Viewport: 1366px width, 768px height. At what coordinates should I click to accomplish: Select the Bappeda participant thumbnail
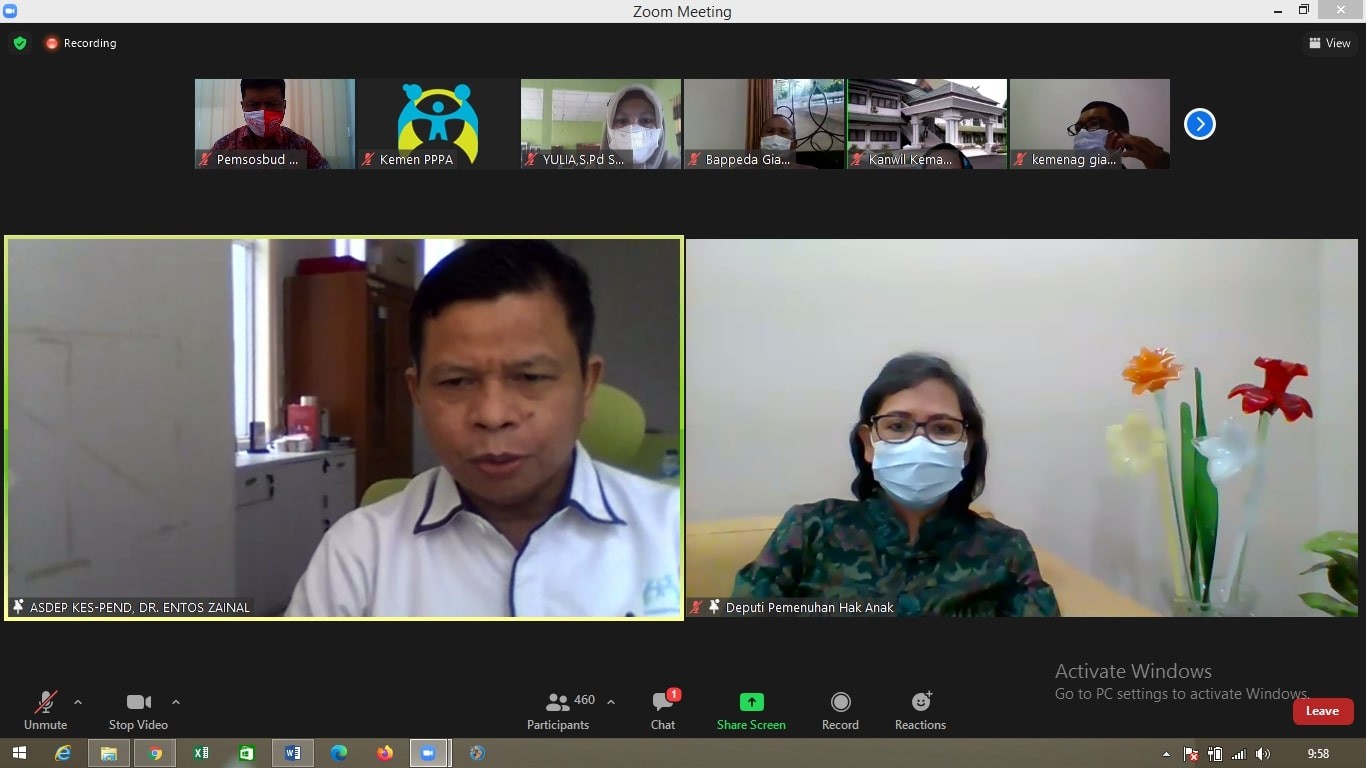[764, 124]
